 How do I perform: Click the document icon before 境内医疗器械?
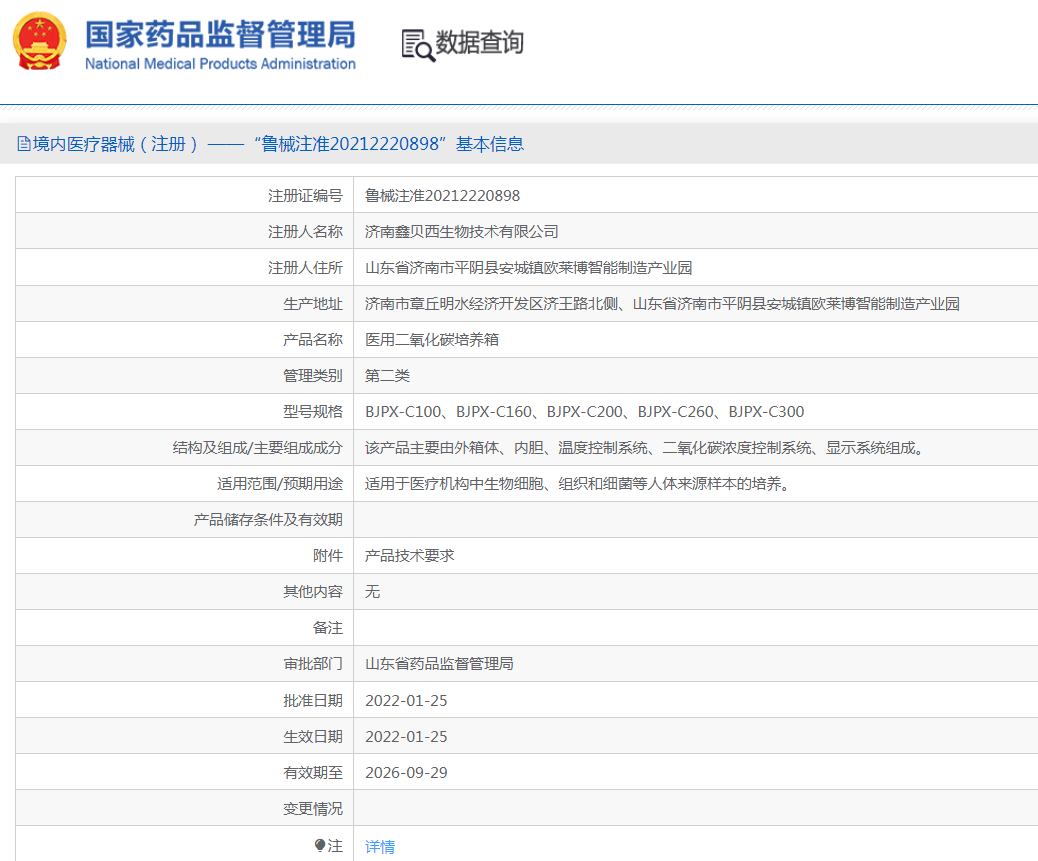pyautogui.click(x=24, y=144)
